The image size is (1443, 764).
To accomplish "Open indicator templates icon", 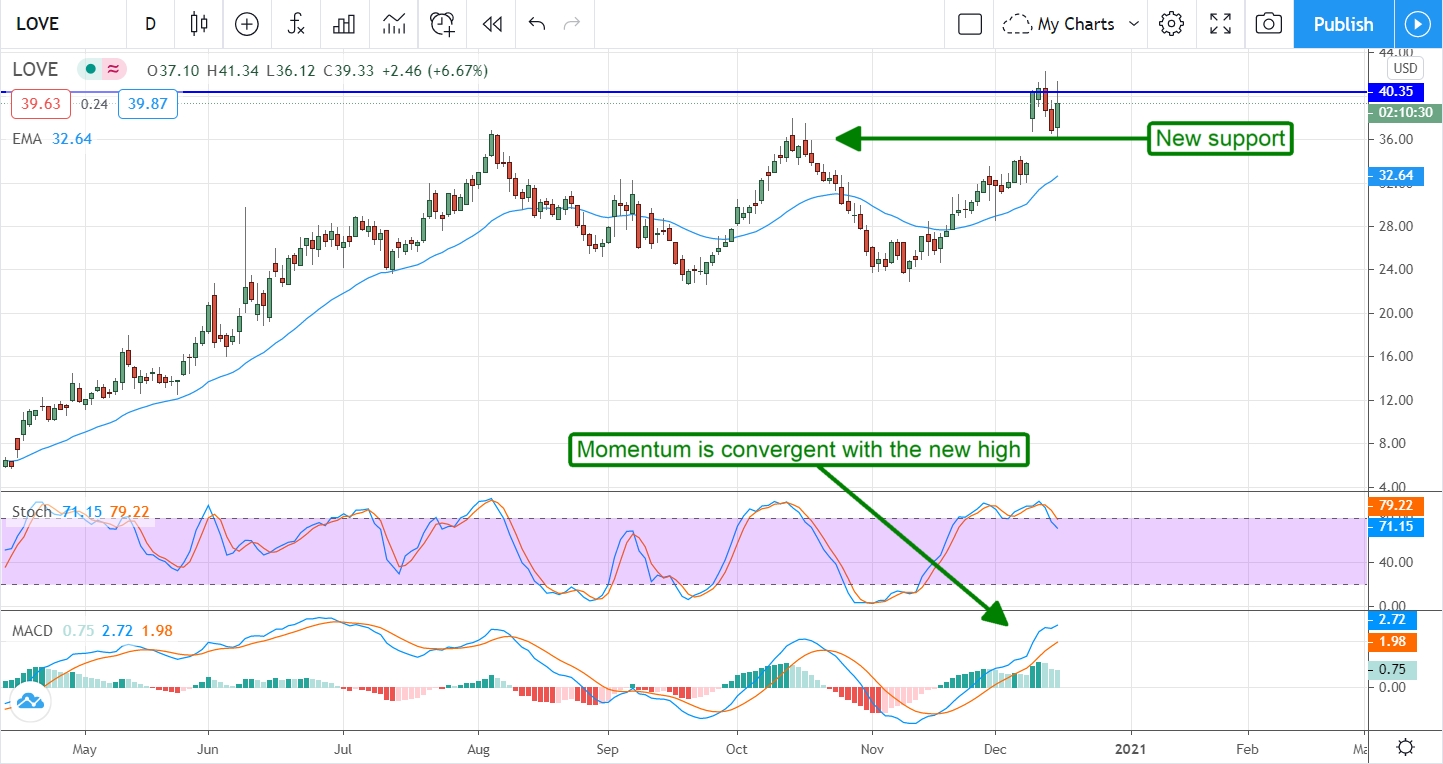I will (393, 24).
